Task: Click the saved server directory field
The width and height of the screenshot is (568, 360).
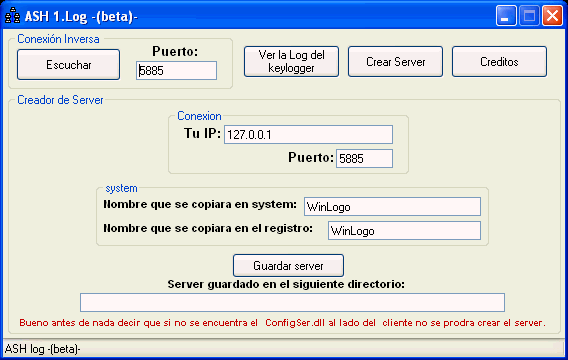Action: point(292,302)
